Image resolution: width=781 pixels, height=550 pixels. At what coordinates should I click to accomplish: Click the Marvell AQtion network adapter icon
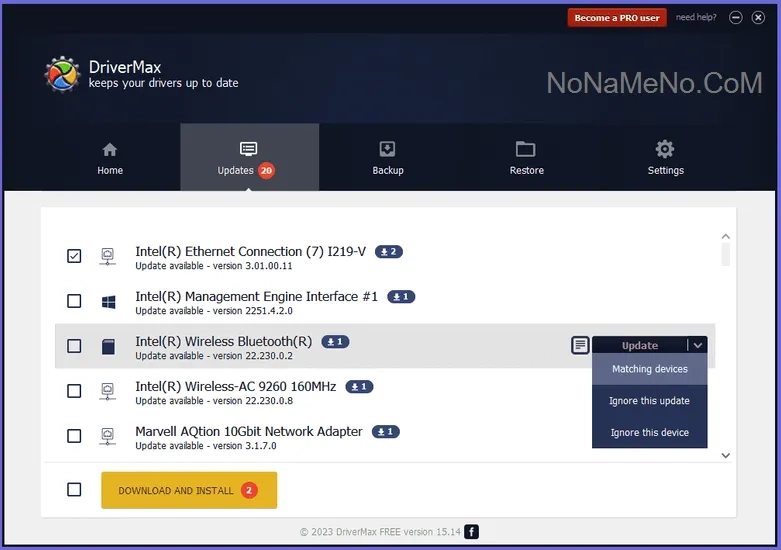108,436
